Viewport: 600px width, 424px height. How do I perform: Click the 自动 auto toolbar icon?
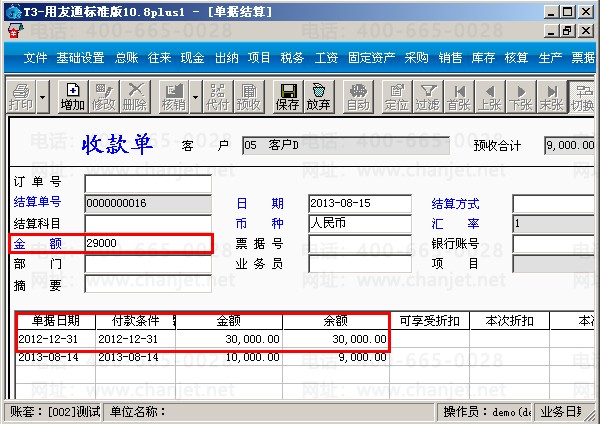tap(358, 97)
